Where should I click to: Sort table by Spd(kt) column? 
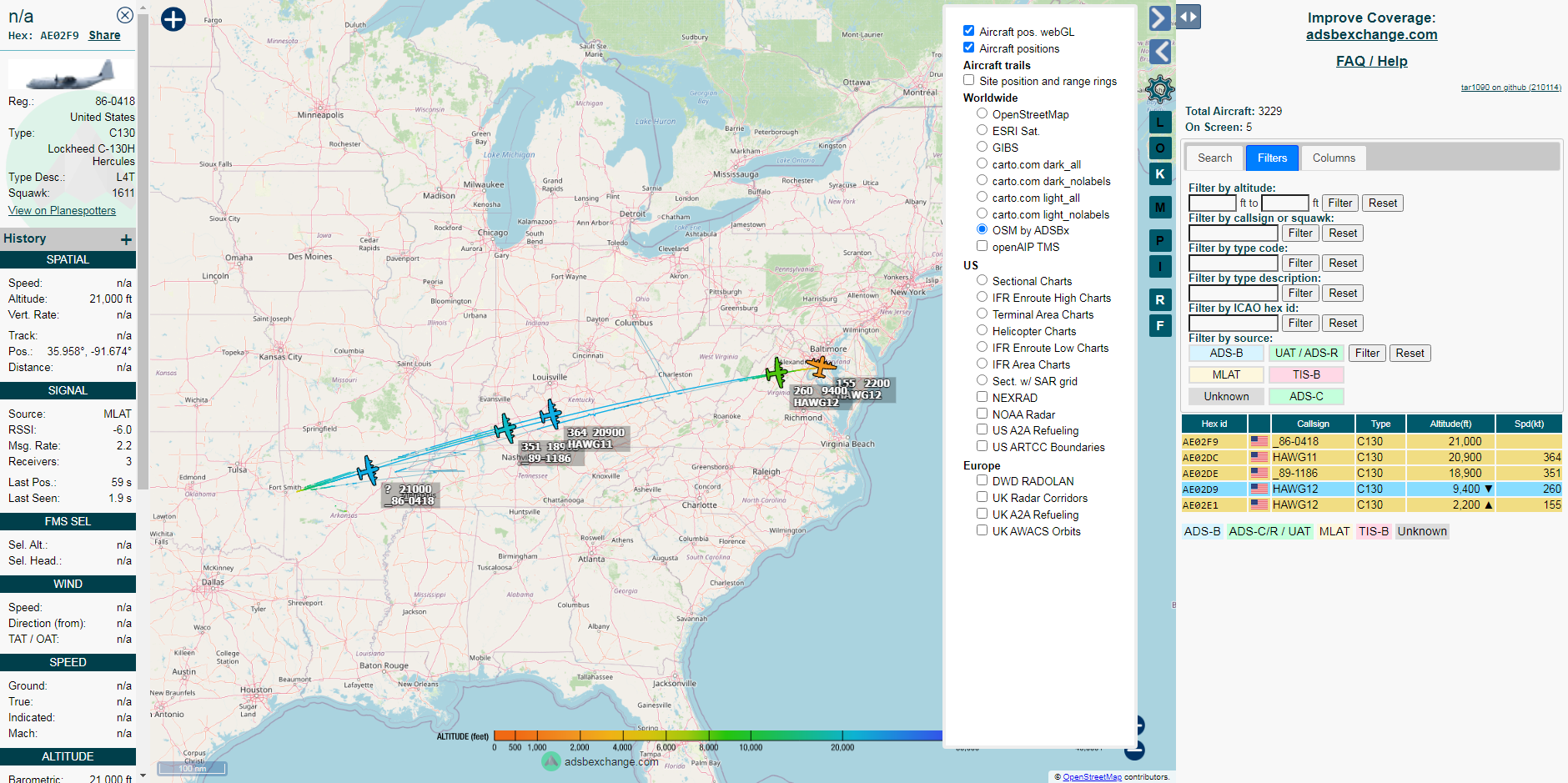(x=1529, y=424)
